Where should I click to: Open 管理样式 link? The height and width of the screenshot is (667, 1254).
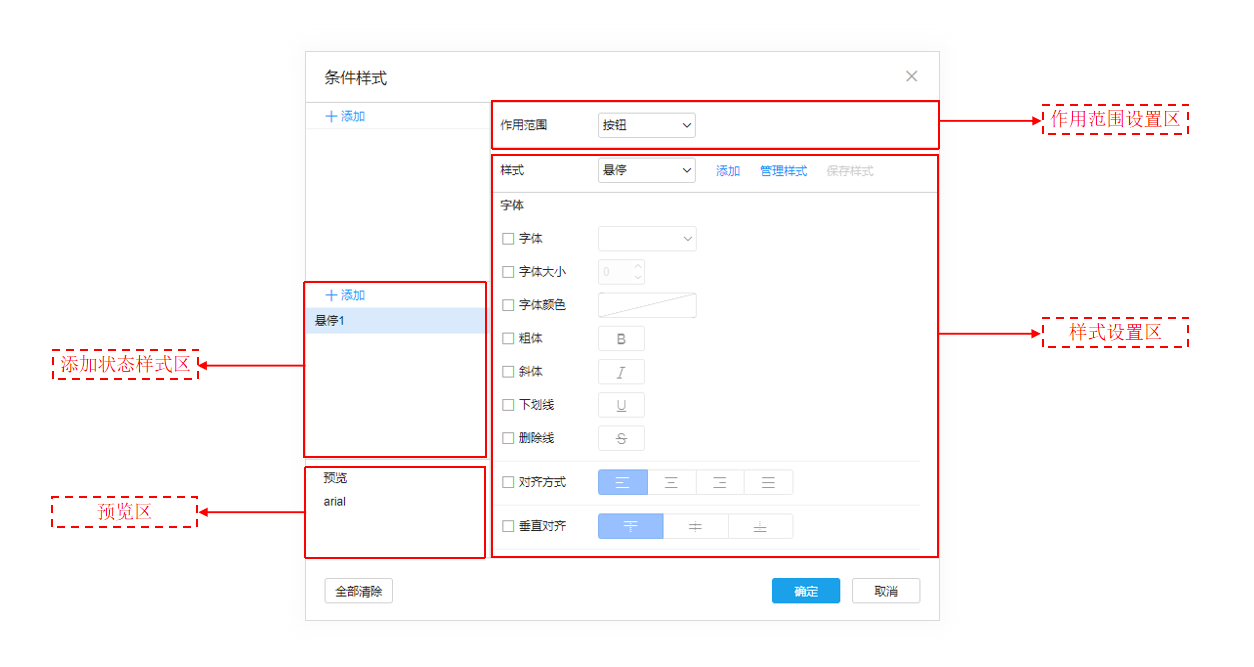click(783, 170)
